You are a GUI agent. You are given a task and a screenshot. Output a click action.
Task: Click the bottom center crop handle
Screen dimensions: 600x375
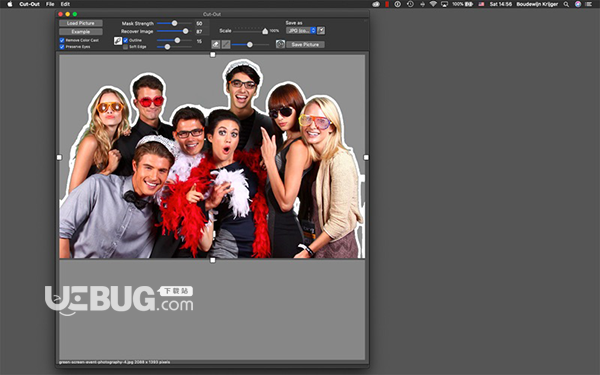(213, 260)
